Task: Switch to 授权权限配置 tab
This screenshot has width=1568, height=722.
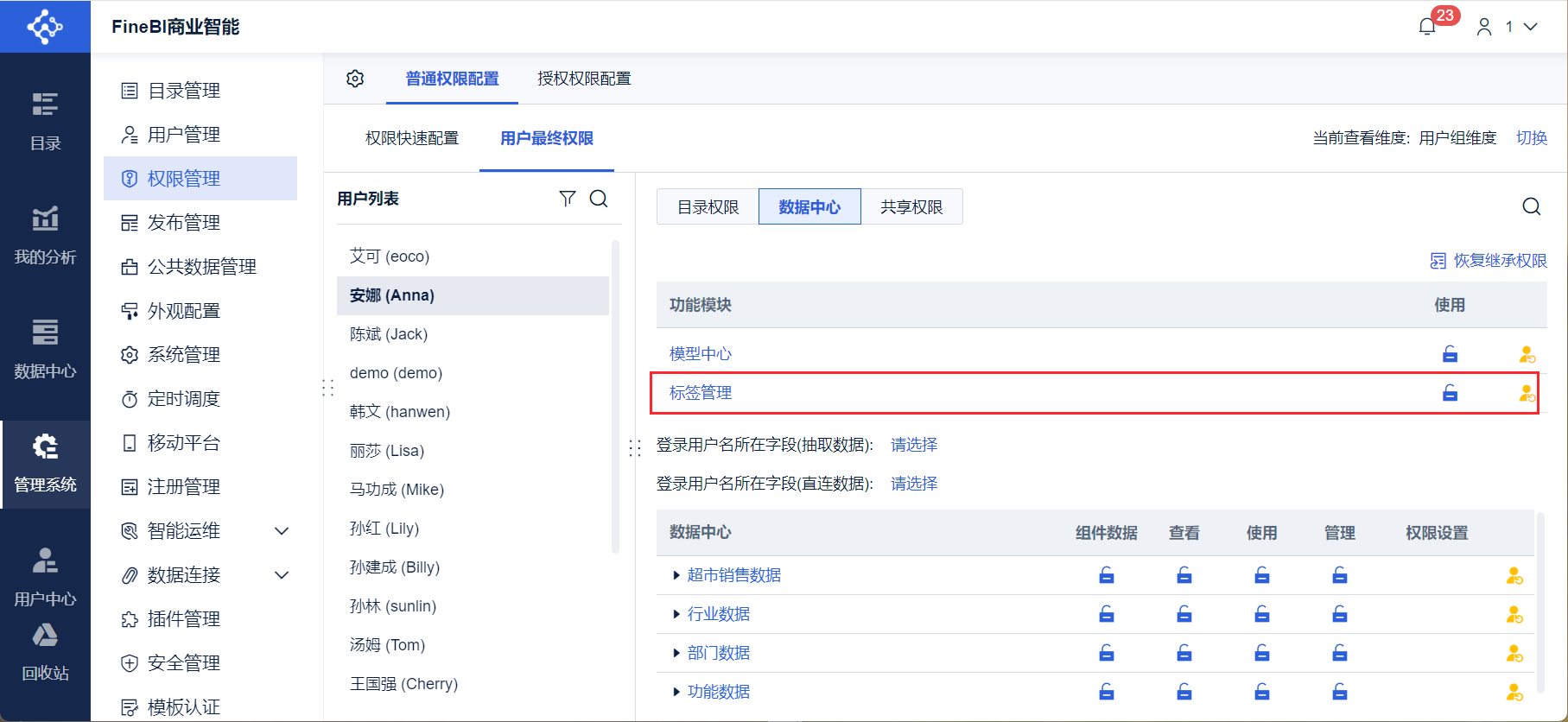Action: click(584, 79)
